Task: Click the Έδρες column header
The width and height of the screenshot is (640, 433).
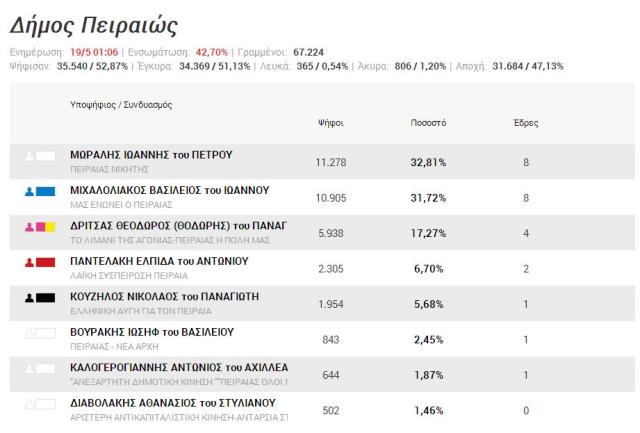Action: click(x=525, y=123)
